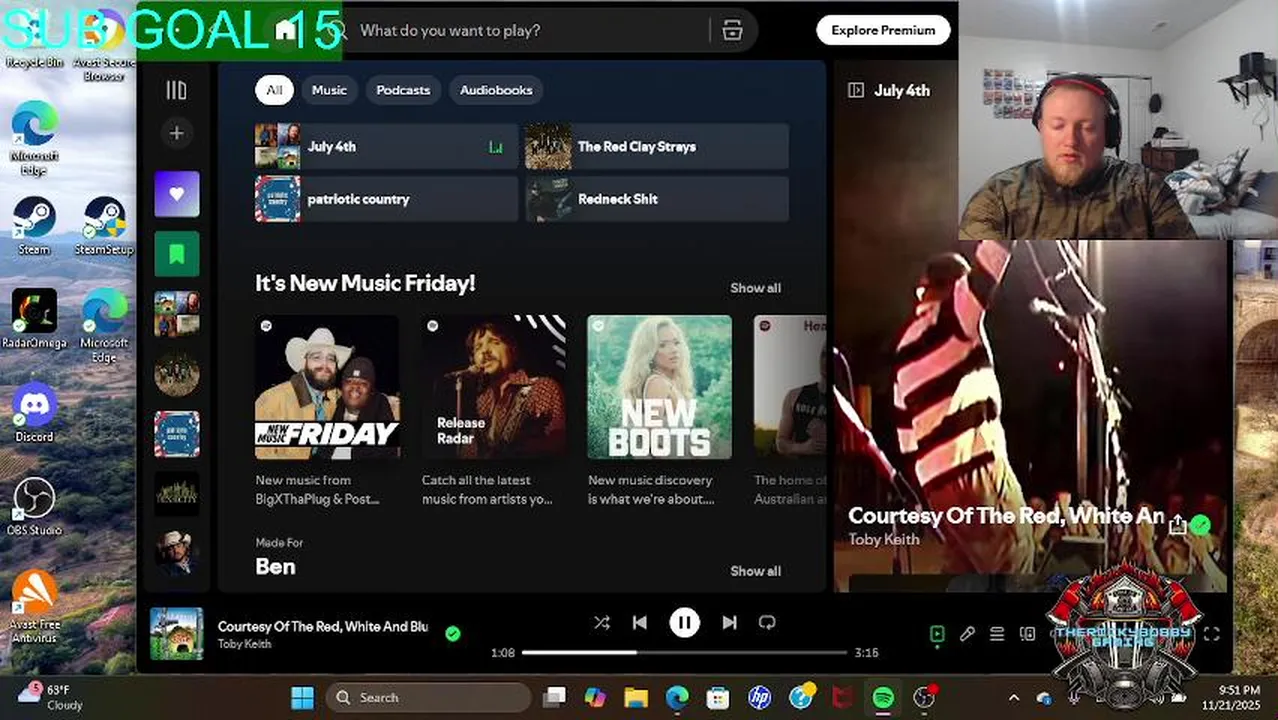Click the connect to a device icon
1278x720 pixels.
1027,634
